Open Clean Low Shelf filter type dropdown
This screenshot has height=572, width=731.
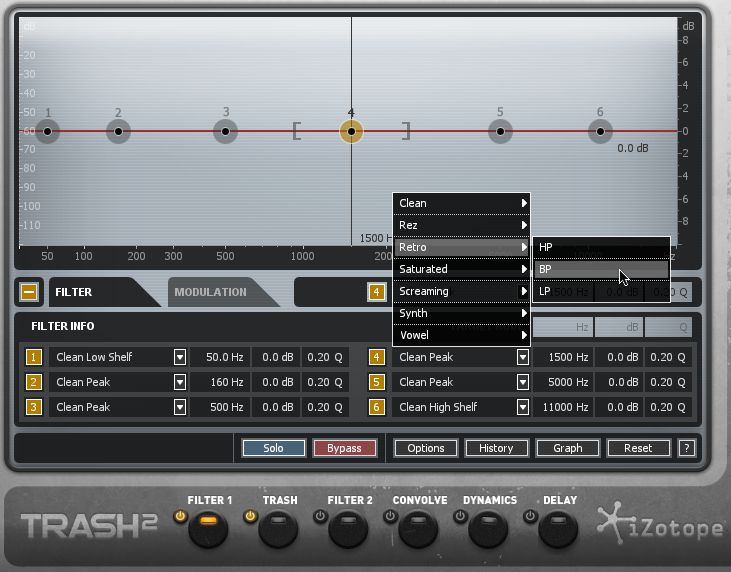tap(179, 358)
